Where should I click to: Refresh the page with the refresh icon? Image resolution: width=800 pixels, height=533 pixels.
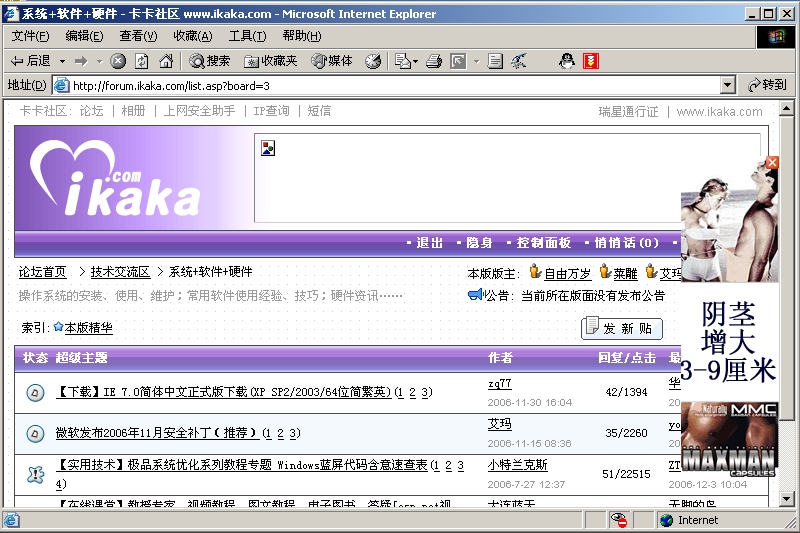point(142,62)
